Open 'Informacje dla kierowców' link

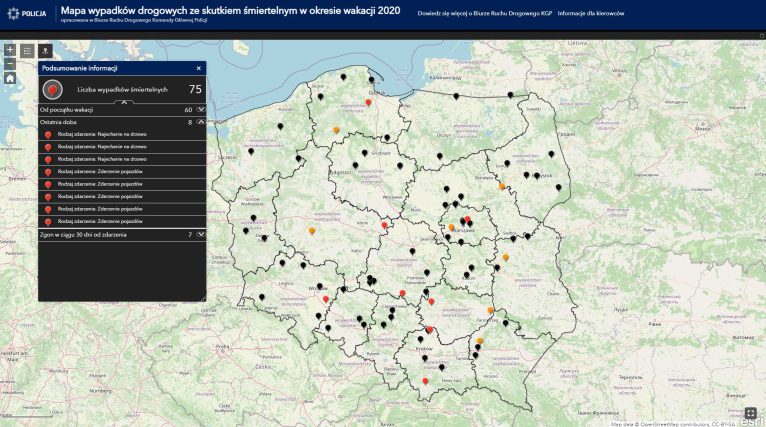[x=593, y=14]
